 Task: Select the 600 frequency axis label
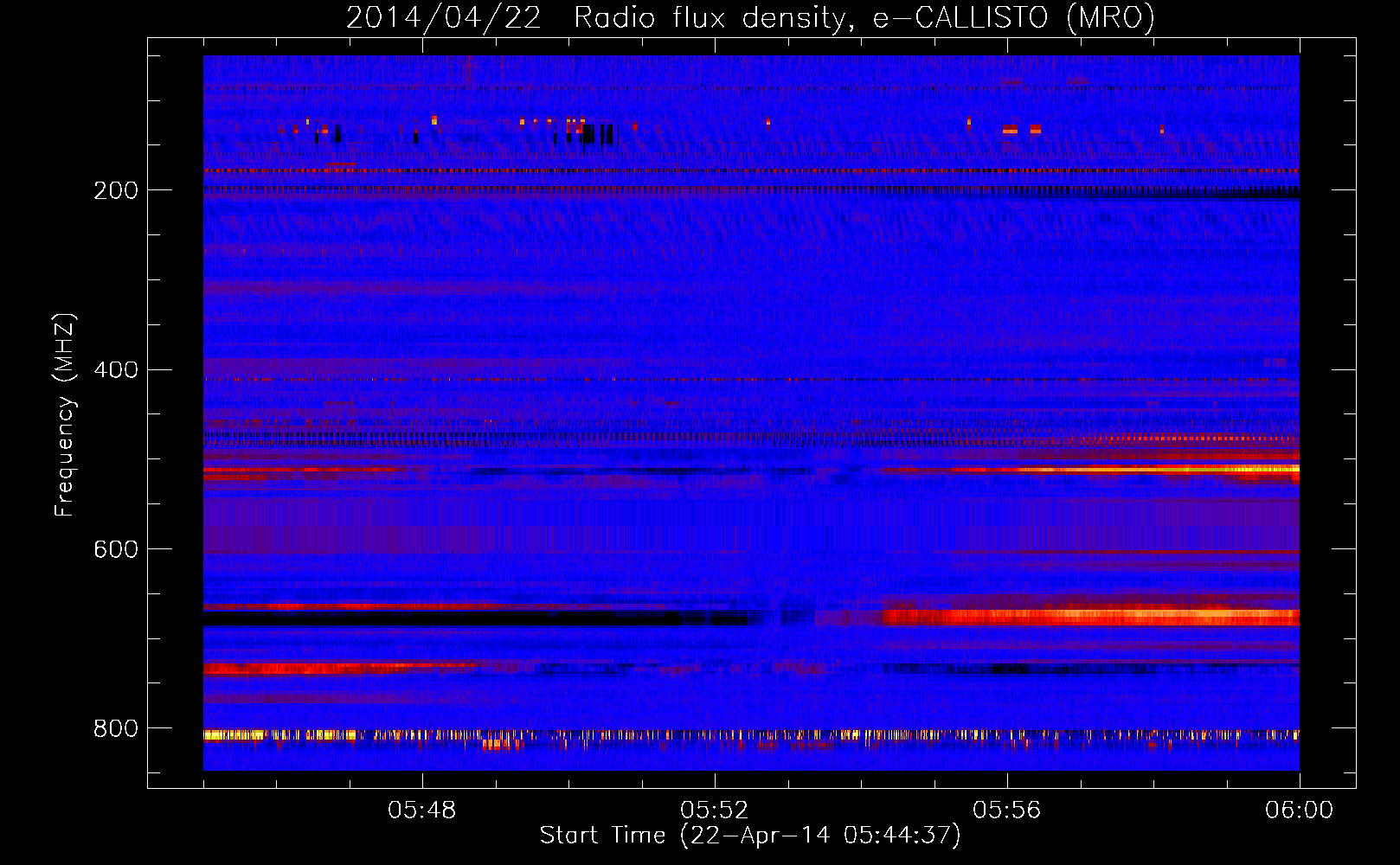pyautogui.click(x=116, y=549)
